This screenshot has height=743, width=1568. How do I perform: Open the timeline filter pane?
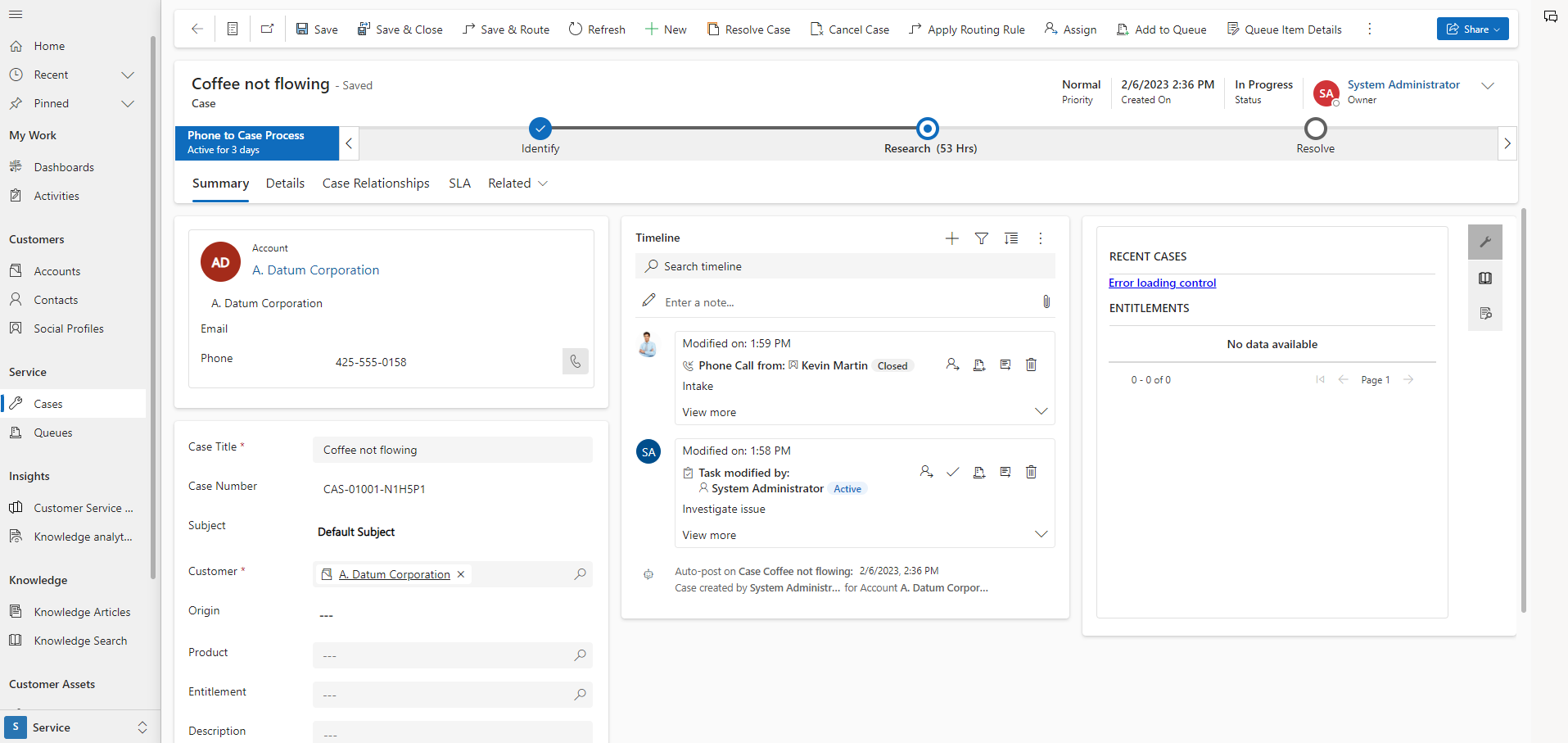pos(981,238)
